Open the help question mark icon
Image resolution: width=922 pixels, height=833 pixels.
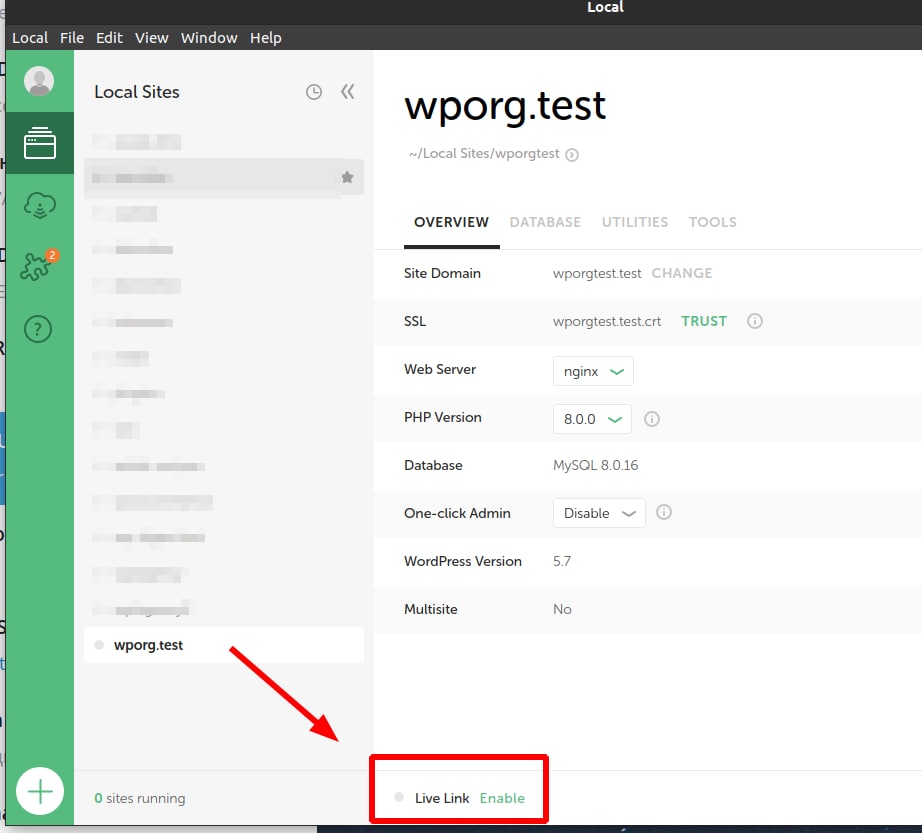tap(38, 329)
